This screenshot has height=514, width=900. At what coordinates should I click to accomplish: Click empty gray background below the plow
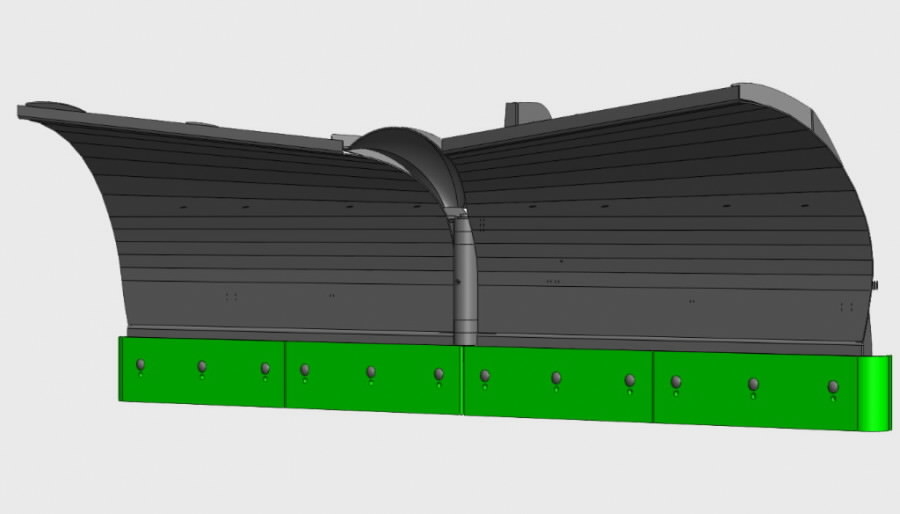point(450,470)
